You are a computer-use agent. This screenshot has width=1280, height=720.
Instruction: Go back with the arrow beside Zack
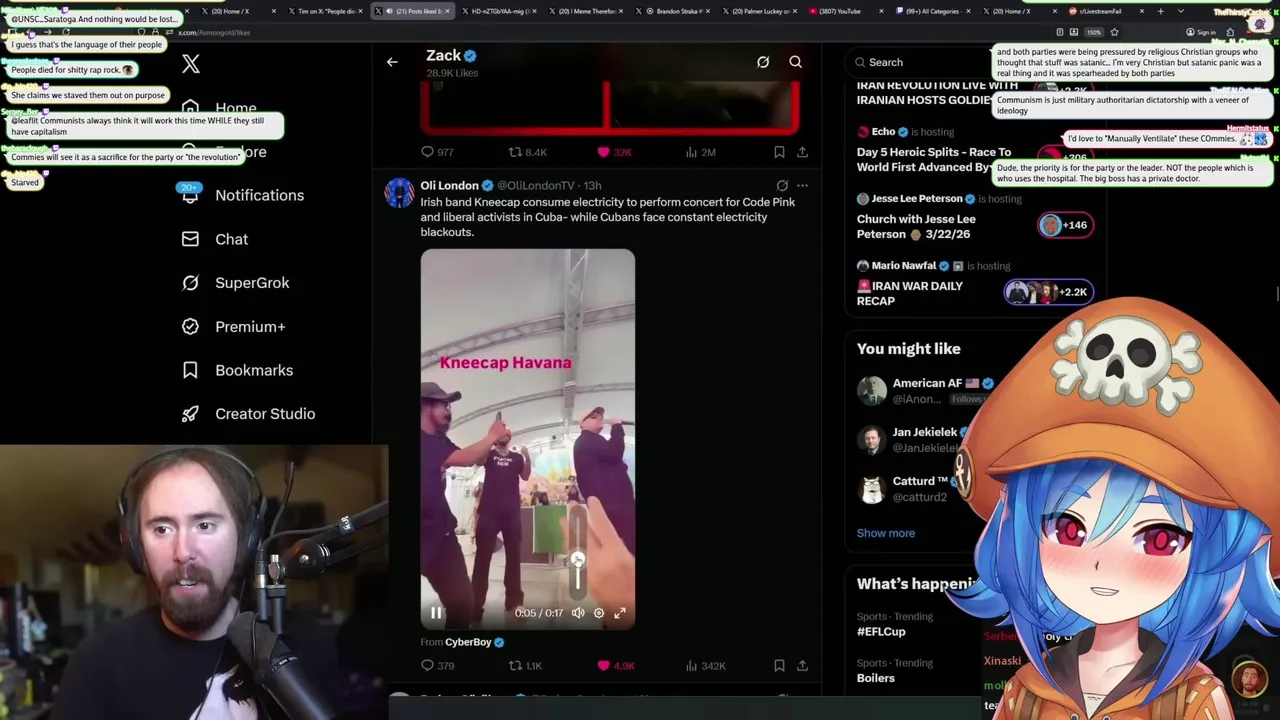point(392,62)
